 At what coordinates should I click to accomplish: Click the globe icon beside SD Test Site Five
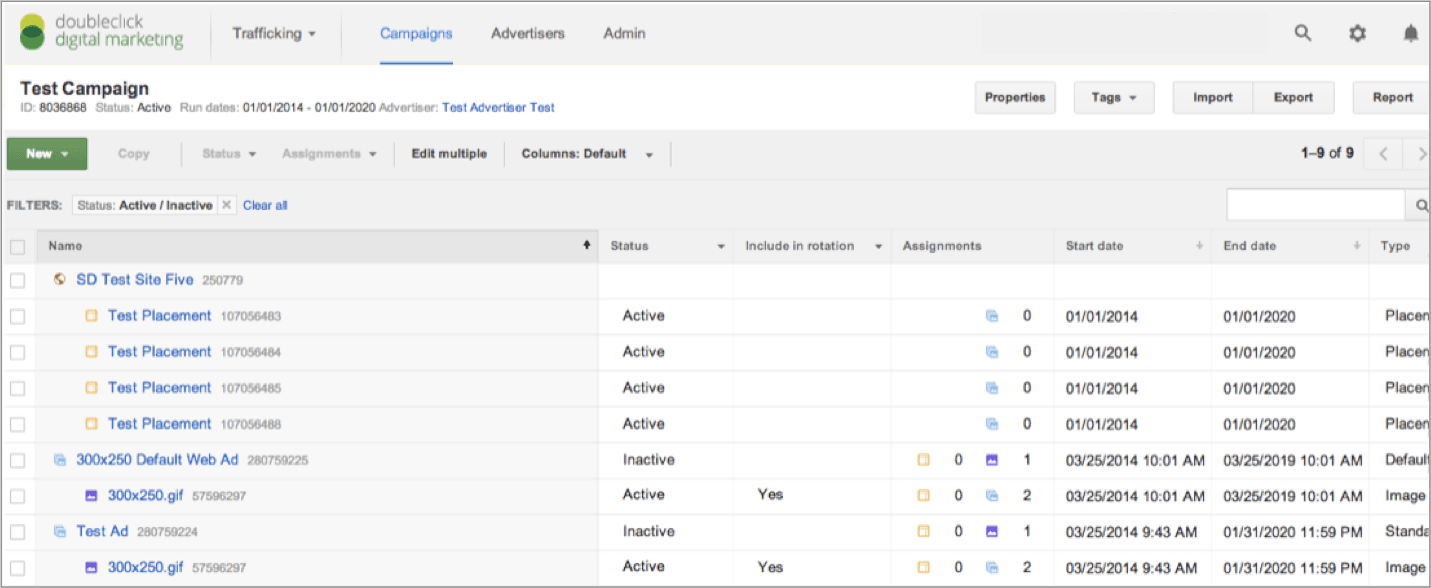[60, 280]
